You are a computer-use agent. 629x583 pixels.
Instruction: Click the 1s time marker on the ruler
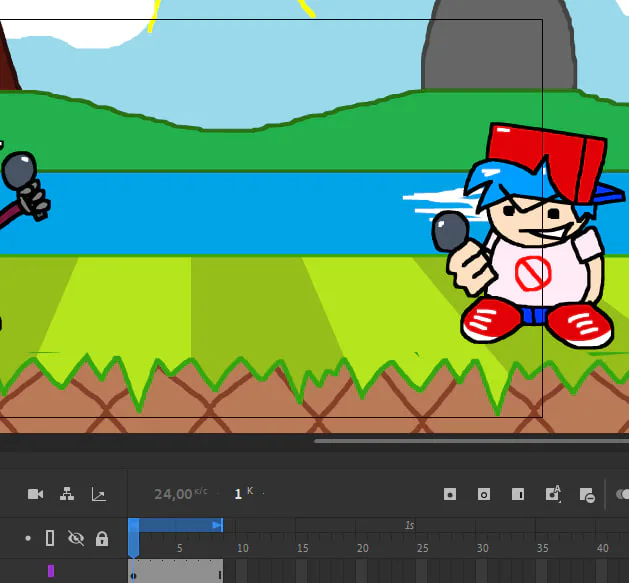(409, 525)
